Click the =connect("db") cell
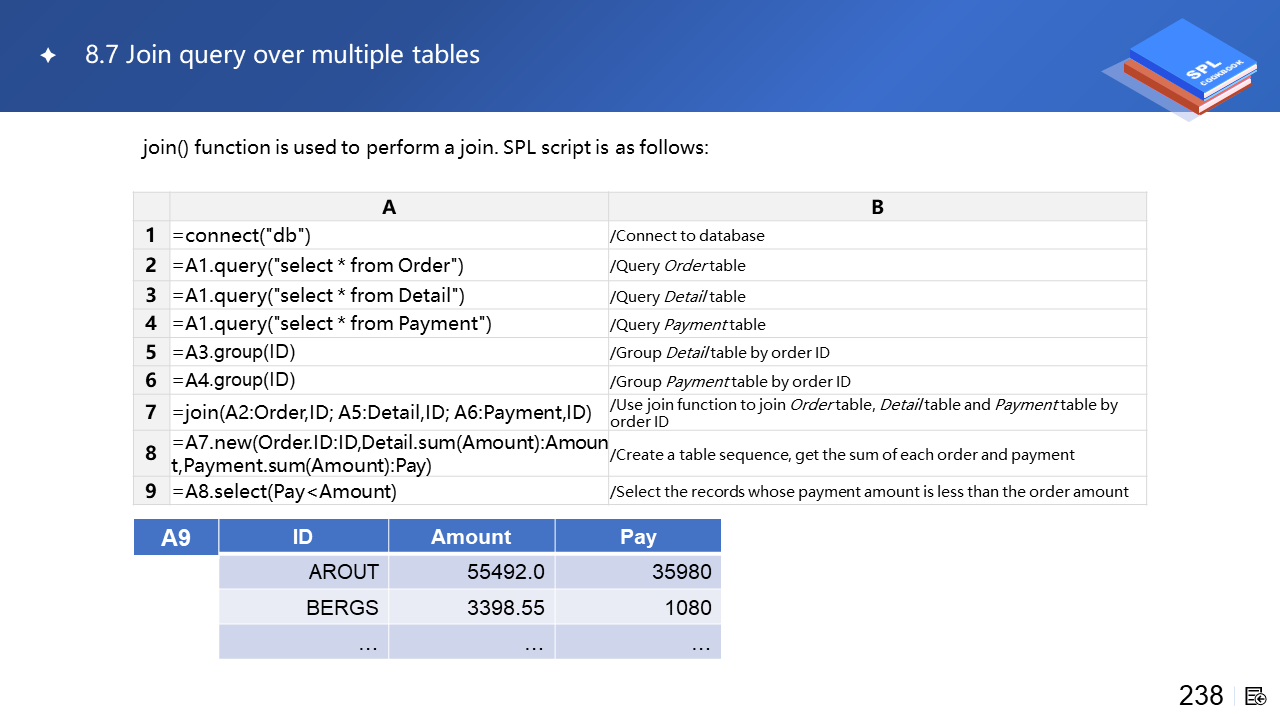 389,236
